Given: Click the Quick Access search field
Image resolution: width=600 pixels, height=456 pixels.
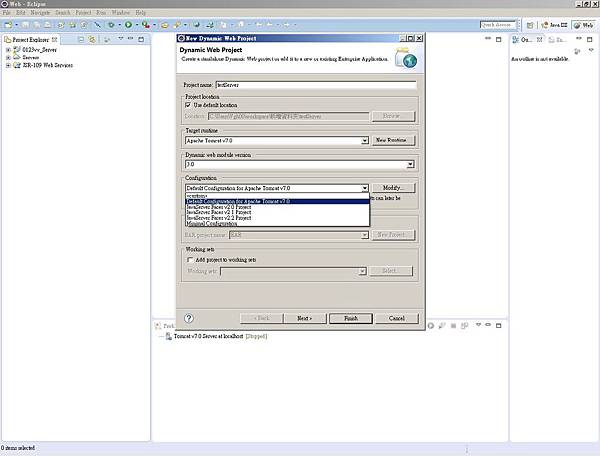Looking at the screenshot, I should (x=497, y=24).
